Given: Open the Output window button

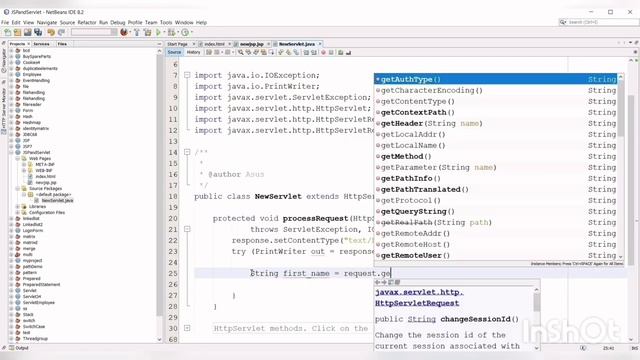Looking at the screenshot, I should [18, 348].
